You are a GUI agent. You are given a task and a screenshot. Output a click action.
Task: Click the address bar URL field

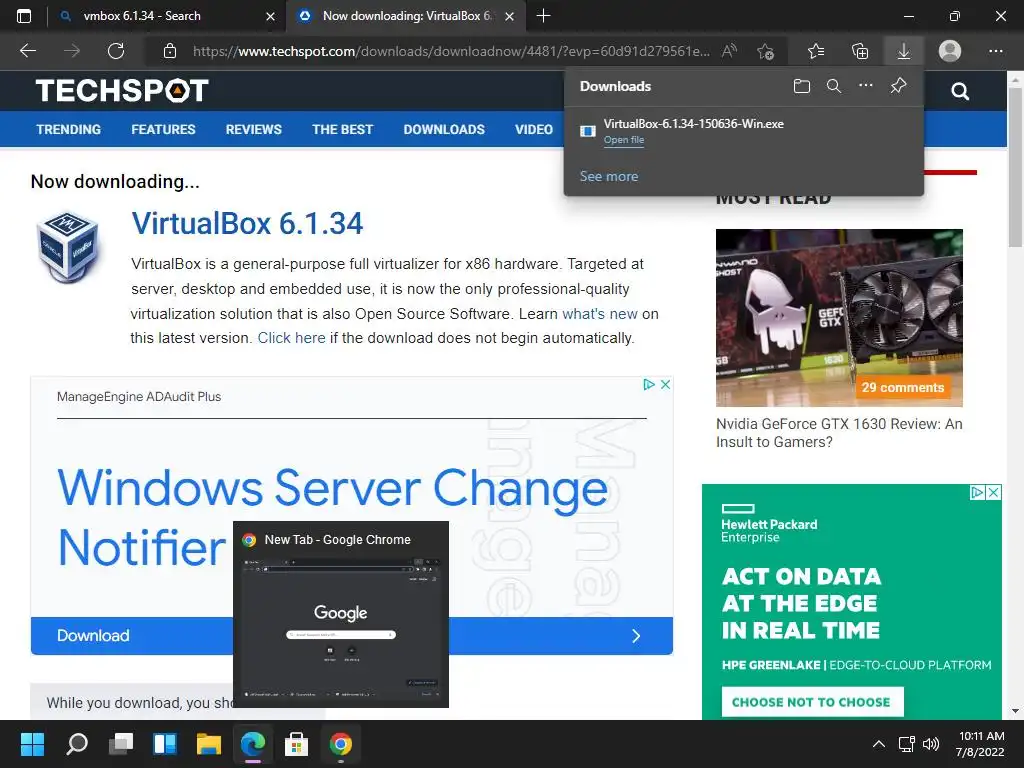(x=451, y=51)
